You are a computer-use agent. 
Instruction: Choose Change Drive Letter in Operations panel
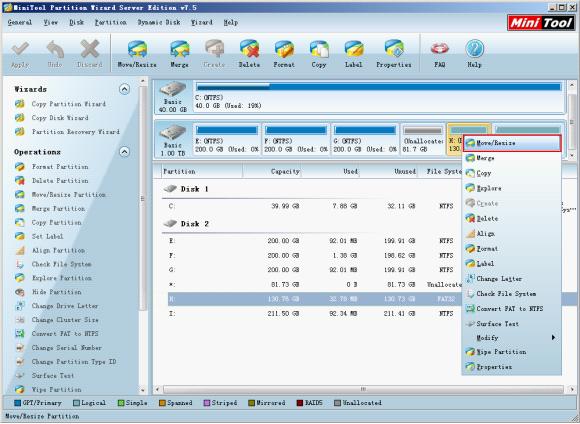click(57, 306)
